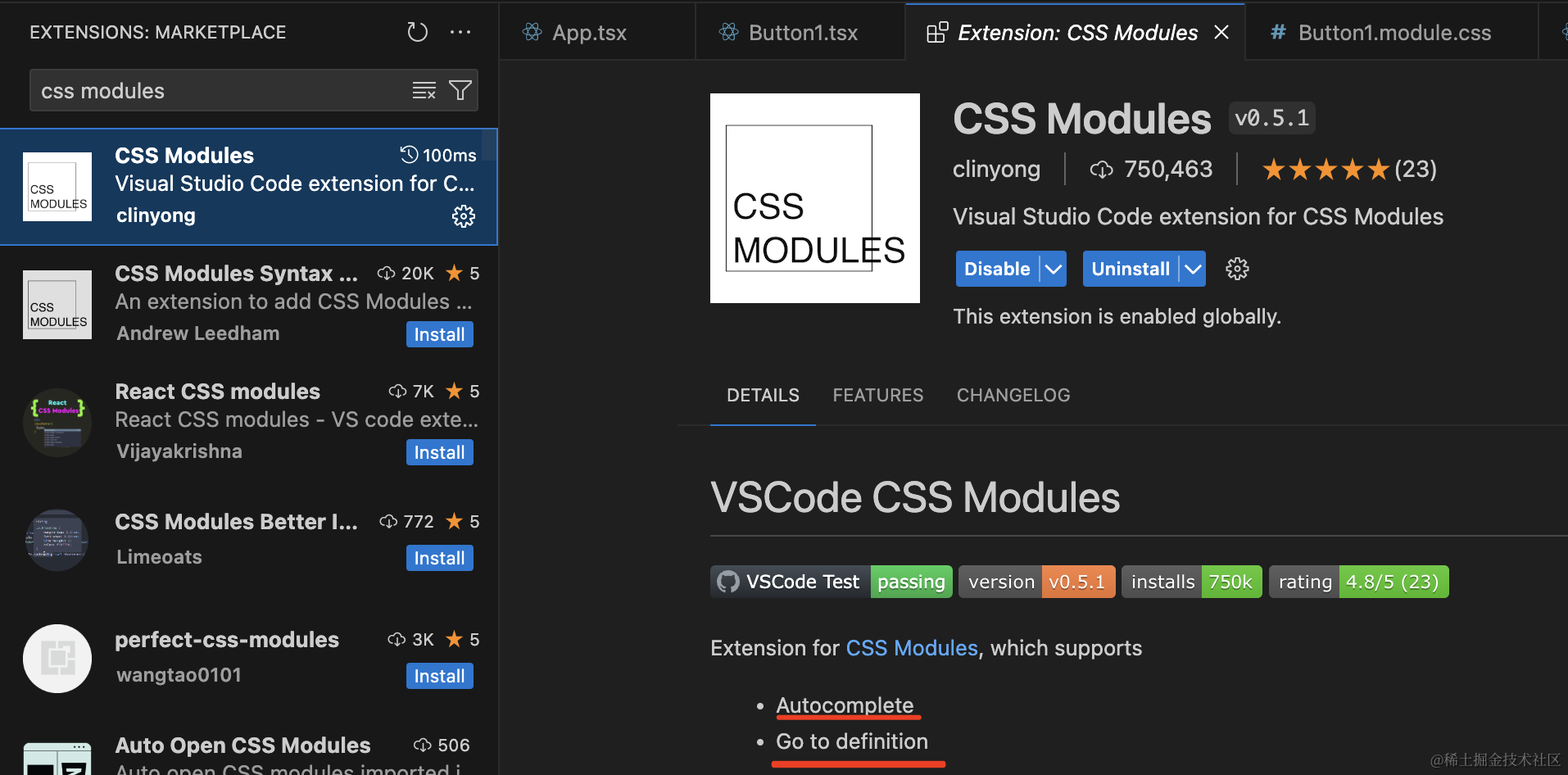This screenshot has width=1568, height=775.
Task: Open manage gear for CSS Modules in list
Action: (x=464, y=216)
